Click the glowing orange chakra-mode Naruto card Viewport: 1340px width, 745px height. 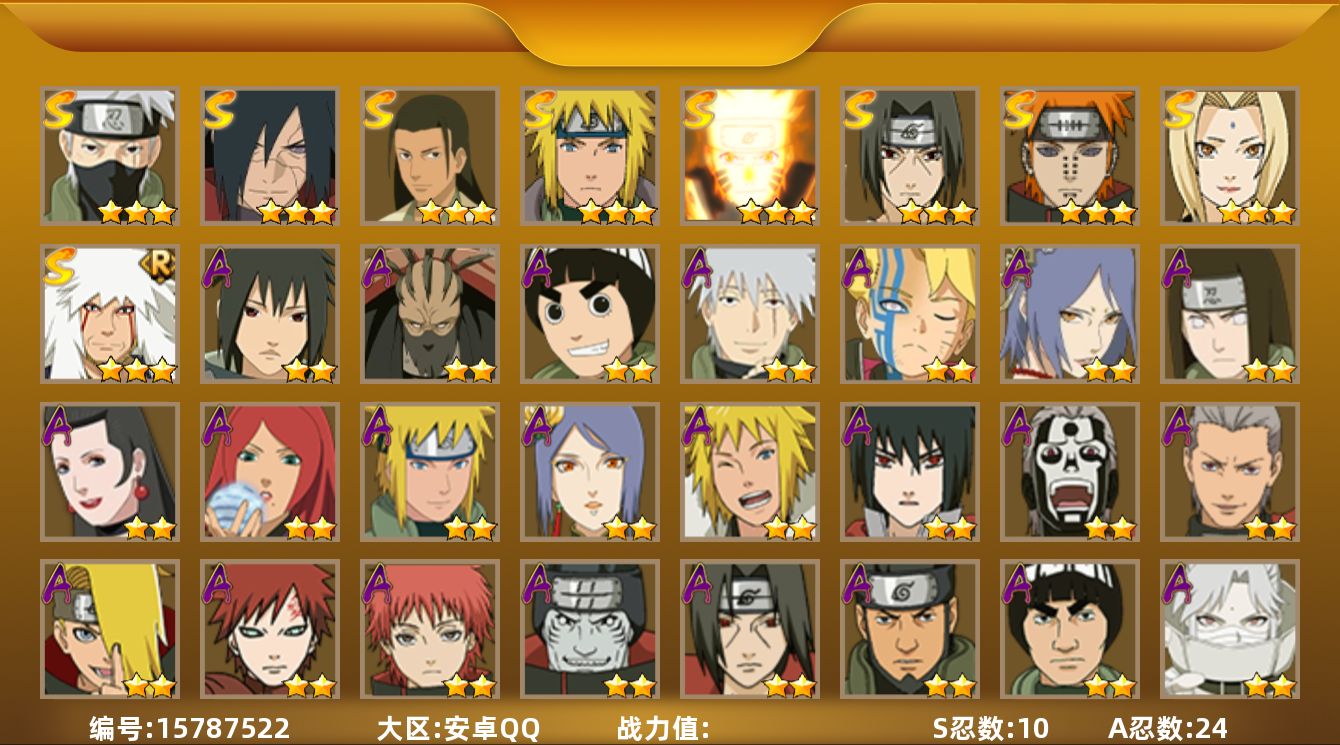click(750, 156)
